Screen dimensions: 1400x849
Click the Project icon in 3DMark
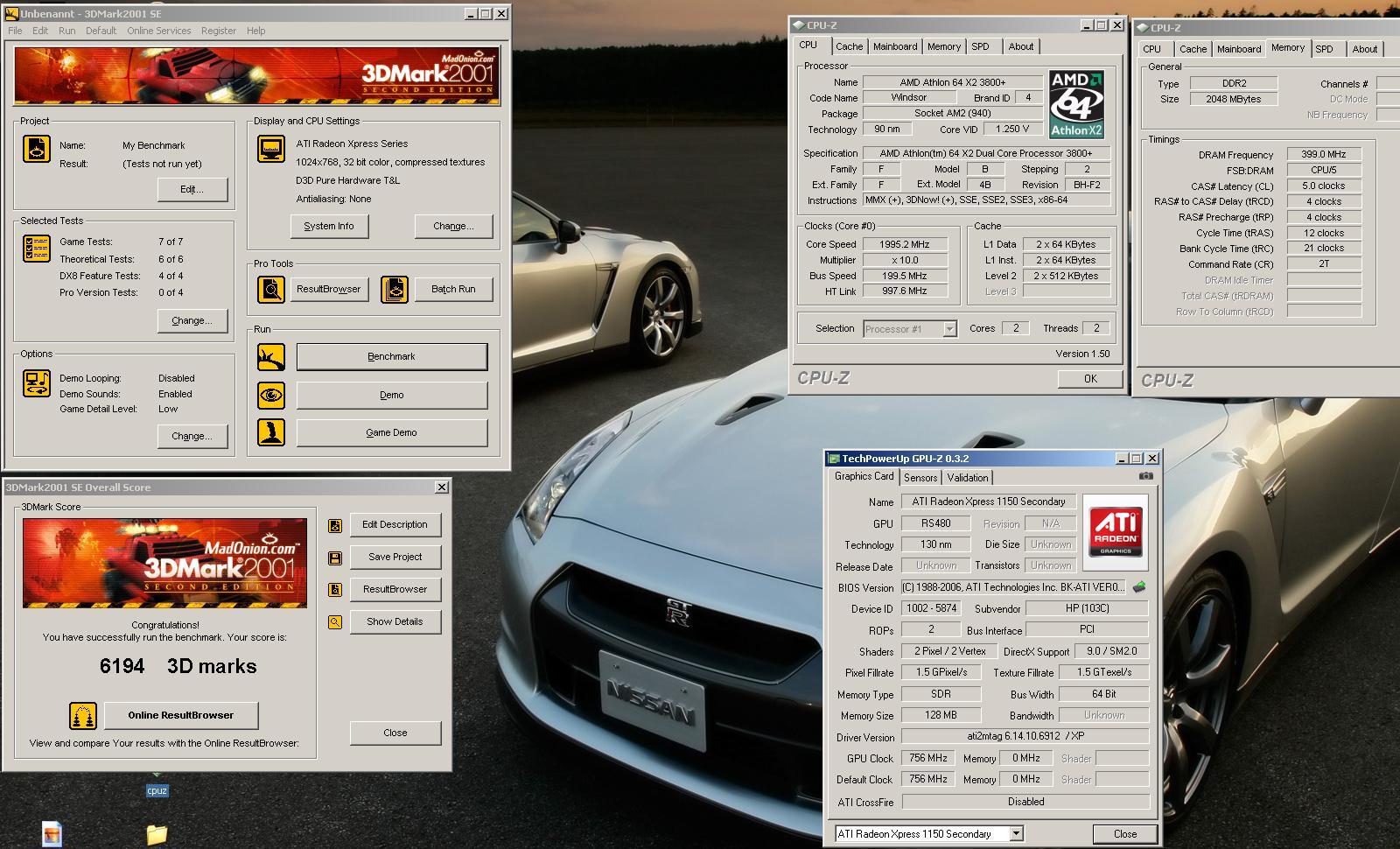[x=37, y=149]
